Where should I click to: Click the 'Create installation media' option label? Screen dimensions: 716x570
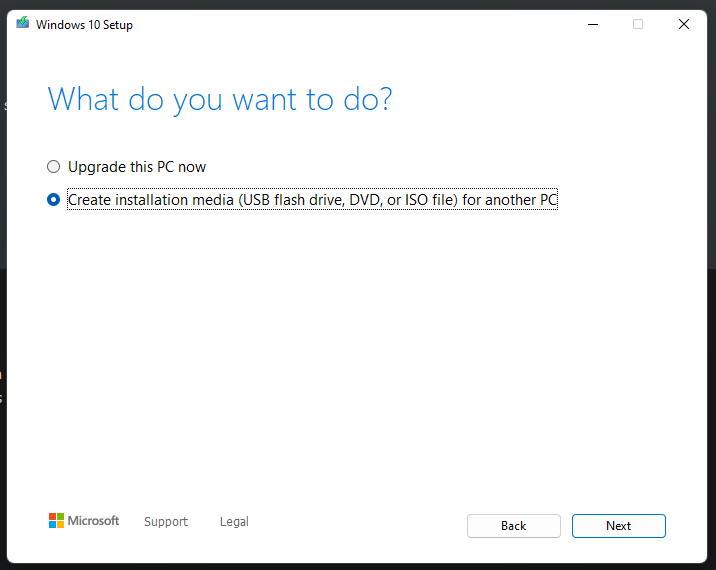pyautogui.click(x=312, y=200)
